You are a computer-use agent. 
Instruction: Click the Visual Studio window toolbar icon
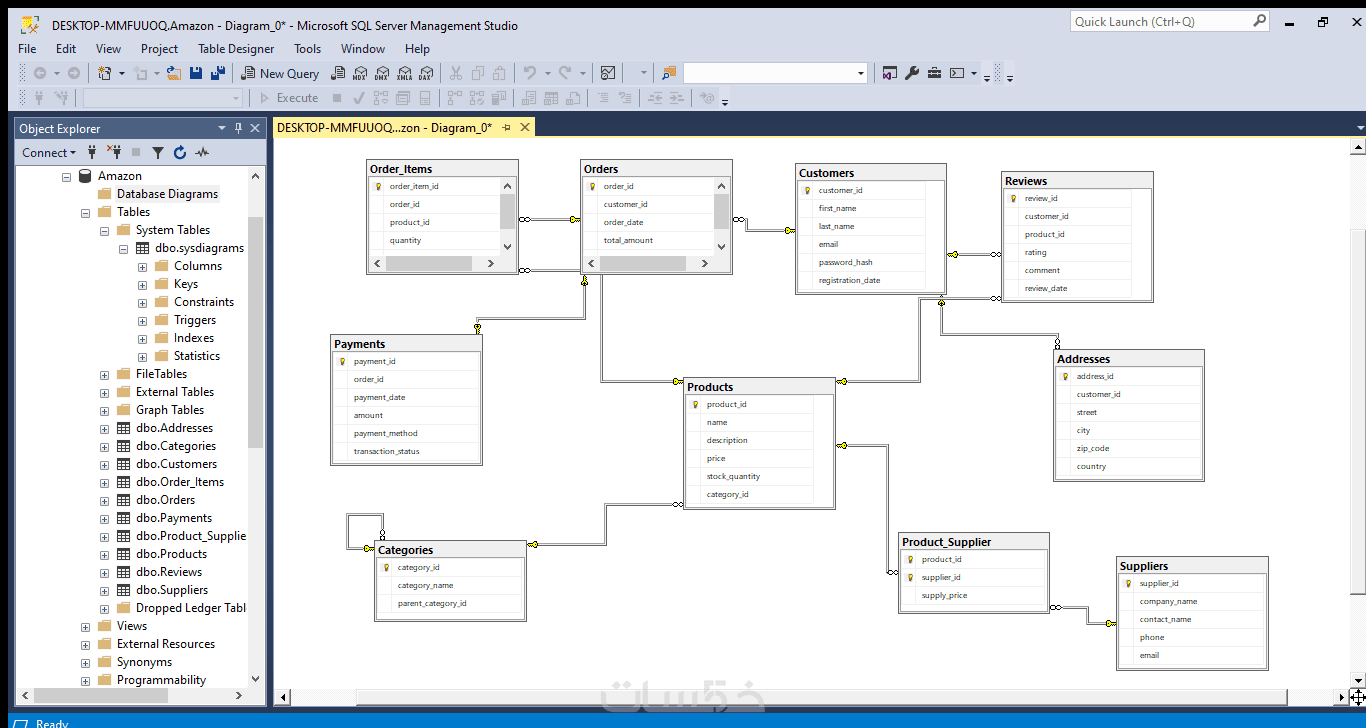(890, 73)
